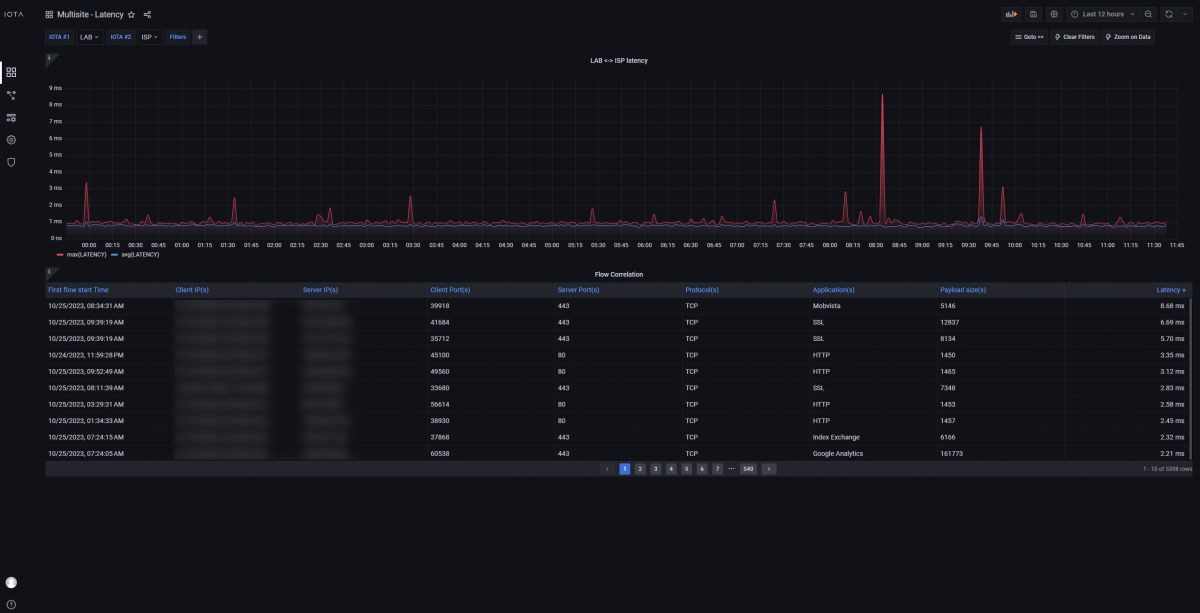Viewport: 1200px width, 613px height.
Task: Click the Add panel icon
Action: coord(1011,15)
